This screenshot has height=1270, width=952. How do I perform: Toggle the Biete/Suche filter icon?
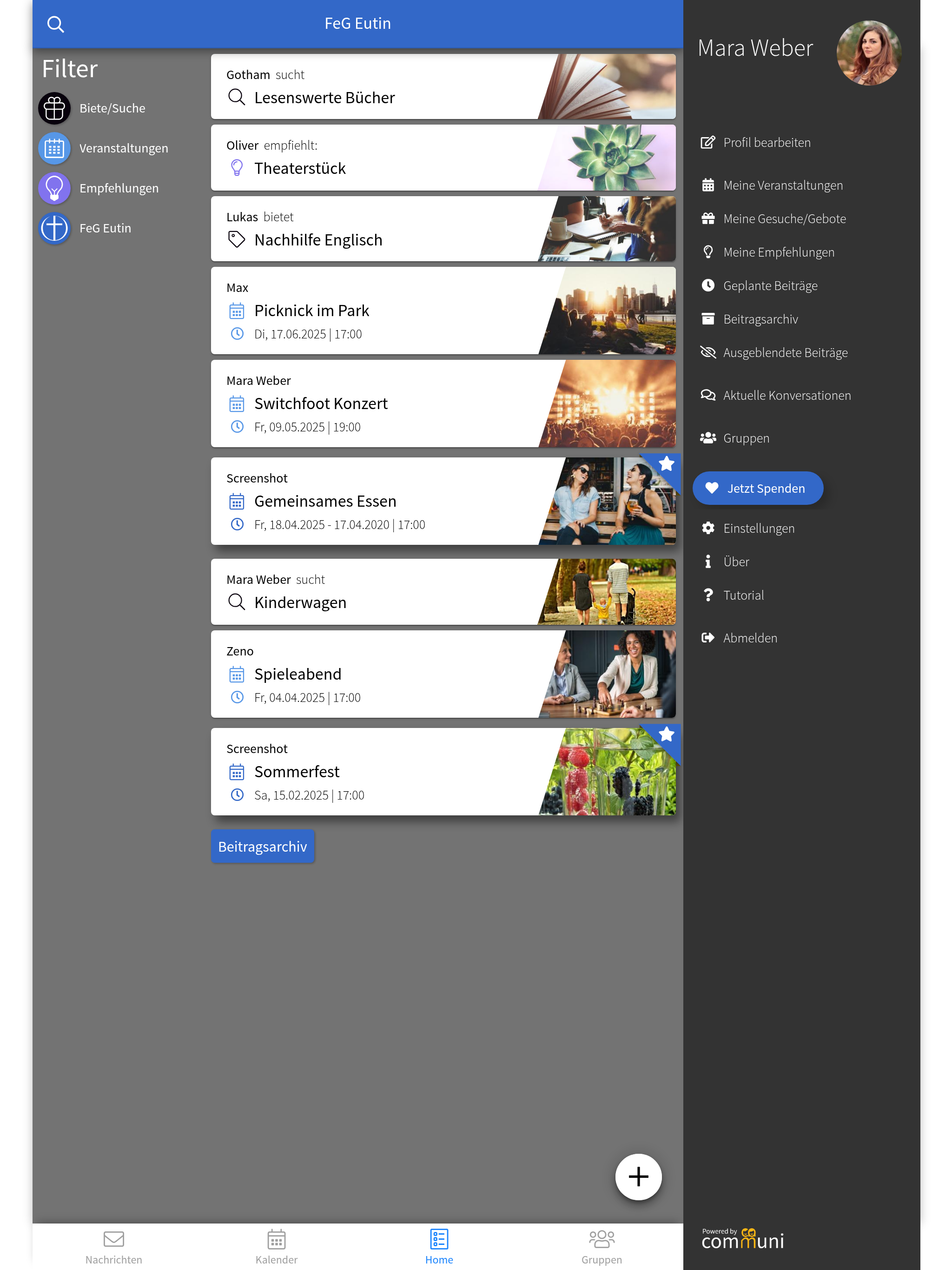[x=54, y=108]
